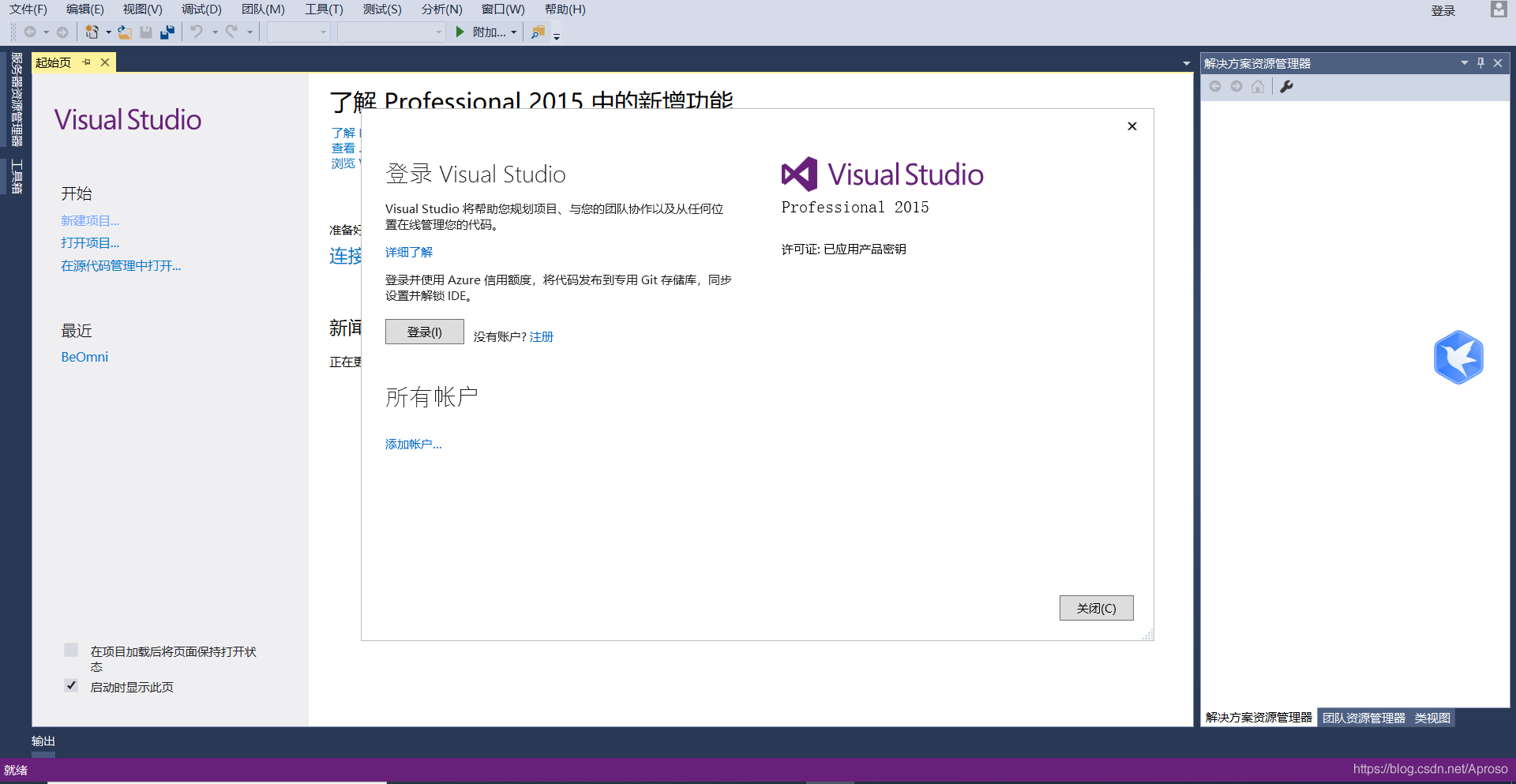Open the 调试(D) menu

click(x=201, y=9)
